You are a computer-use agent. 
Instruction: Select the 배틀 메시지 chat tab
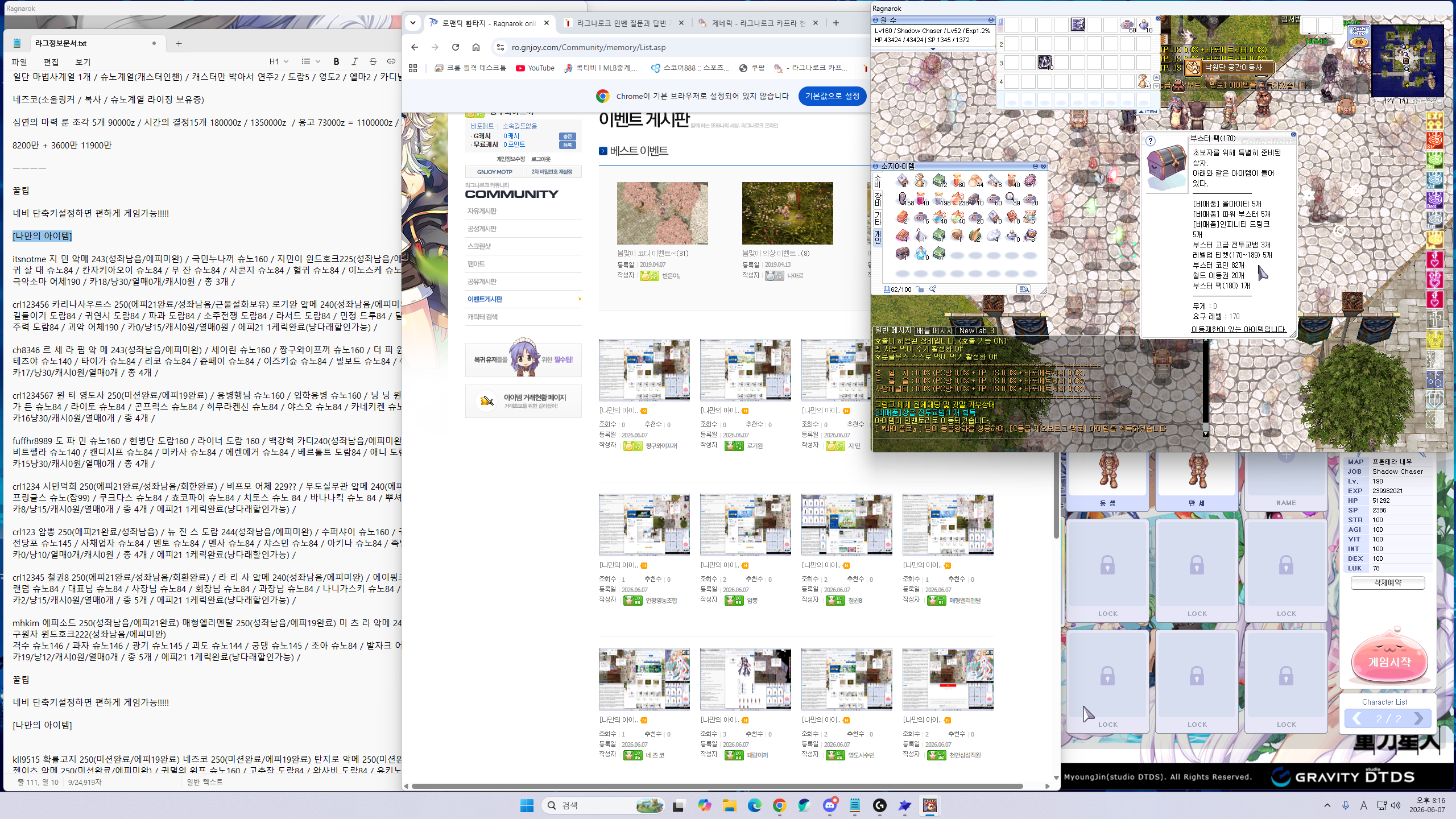pyautogui.click(x=935, y=330)
